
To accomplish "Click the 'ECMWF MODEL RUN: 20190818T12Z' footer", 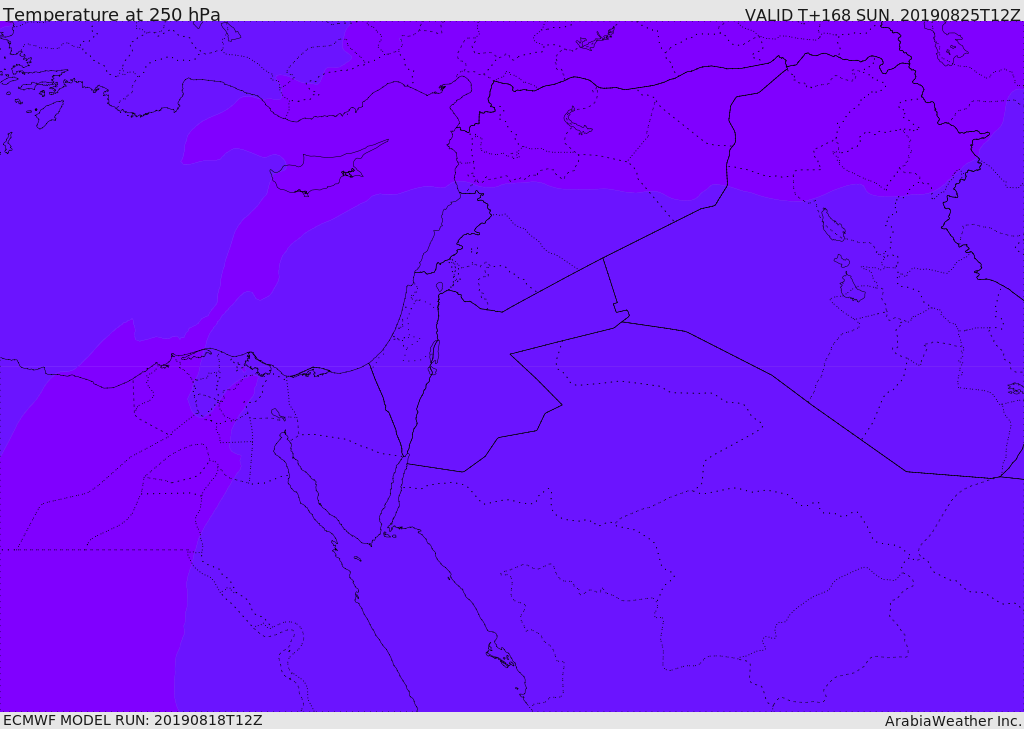I will [x=133, y=721].
